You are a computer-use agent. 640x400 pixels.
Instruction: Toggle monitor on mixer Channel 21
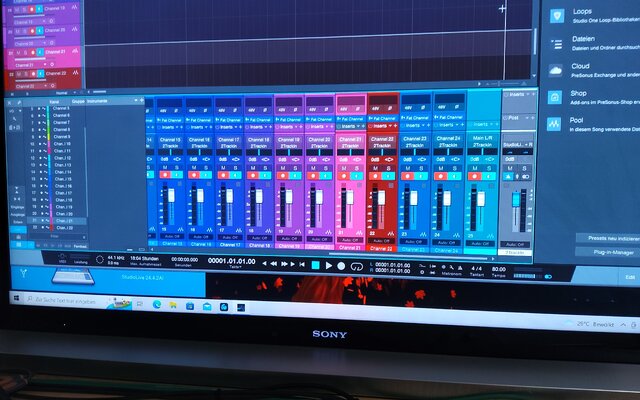click(x=356, y=176)
